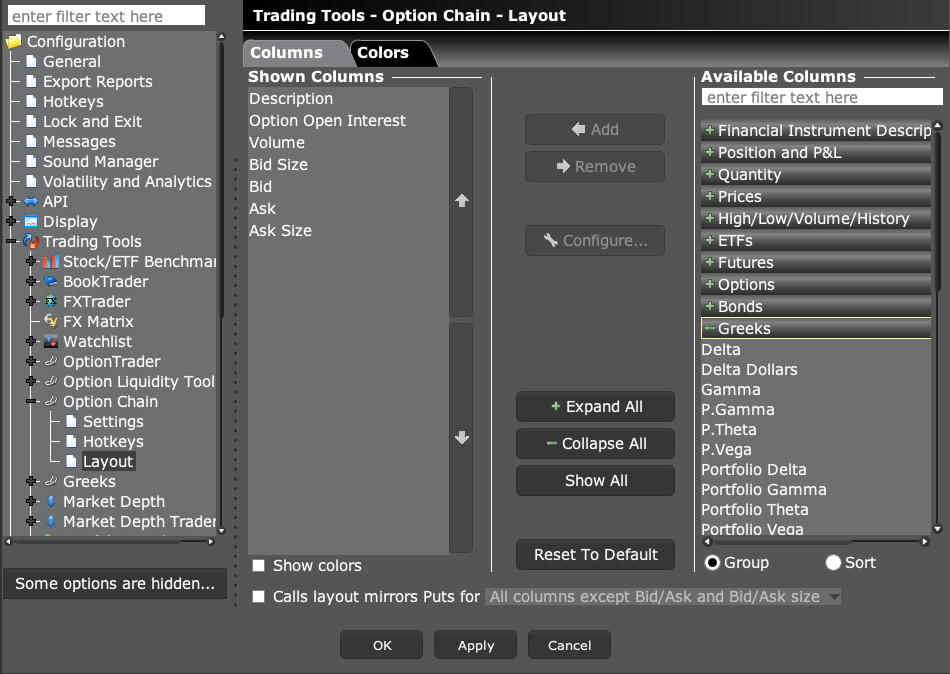Click the Stock/ETF Benchmark chart icon
950x674 pixels.
[51, 261]
